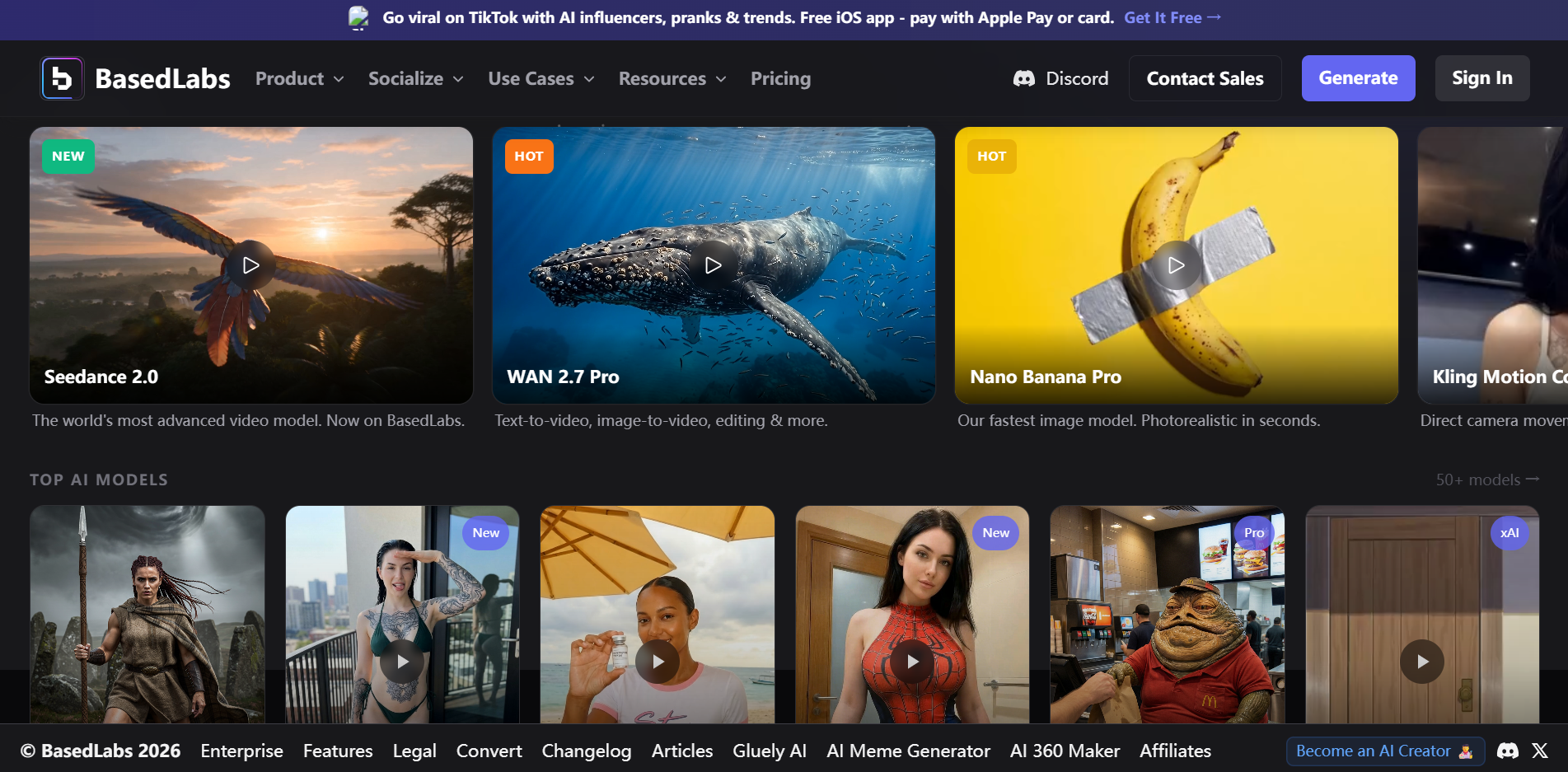Open the Changelog footer link

tap(587, 751)
